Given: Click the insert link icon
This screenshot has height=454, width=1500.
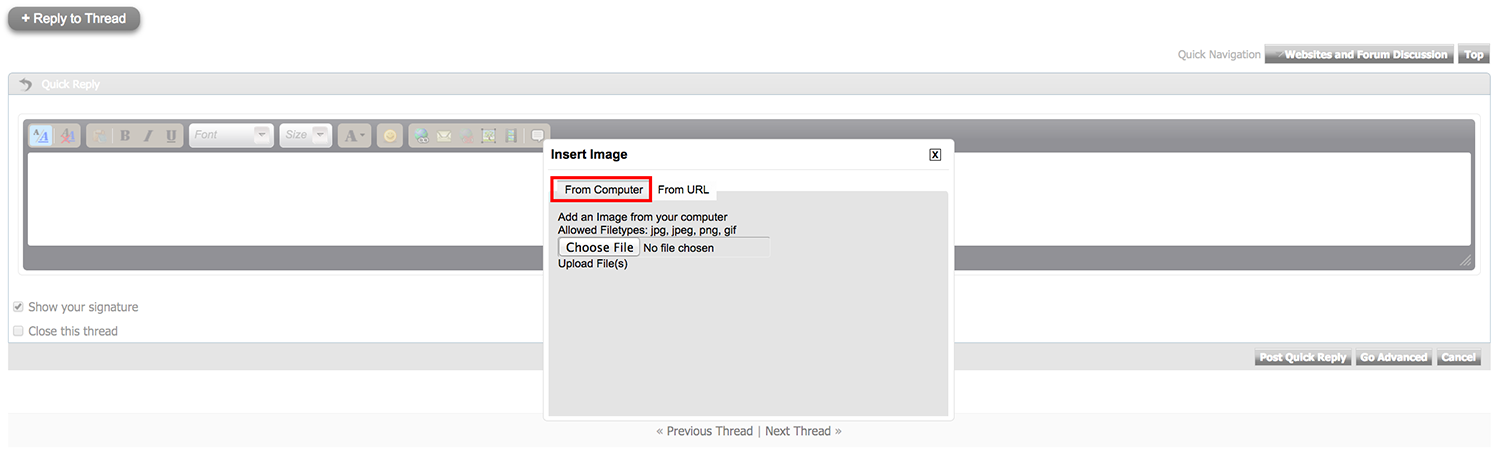Looking at the screenshot, I should [x=421, y=135].
